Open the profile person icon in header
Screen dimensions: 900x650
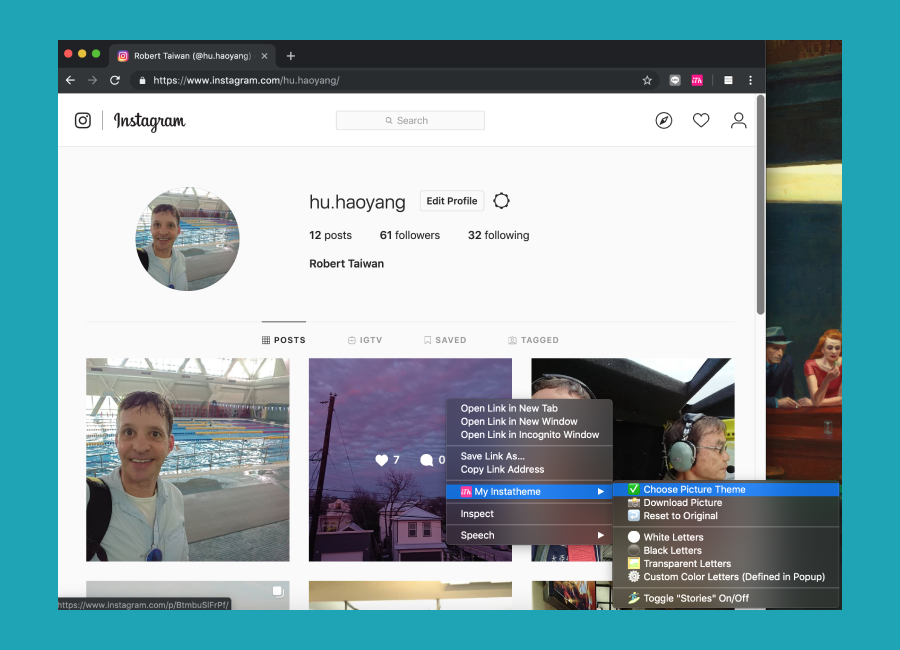coord(738,120)
